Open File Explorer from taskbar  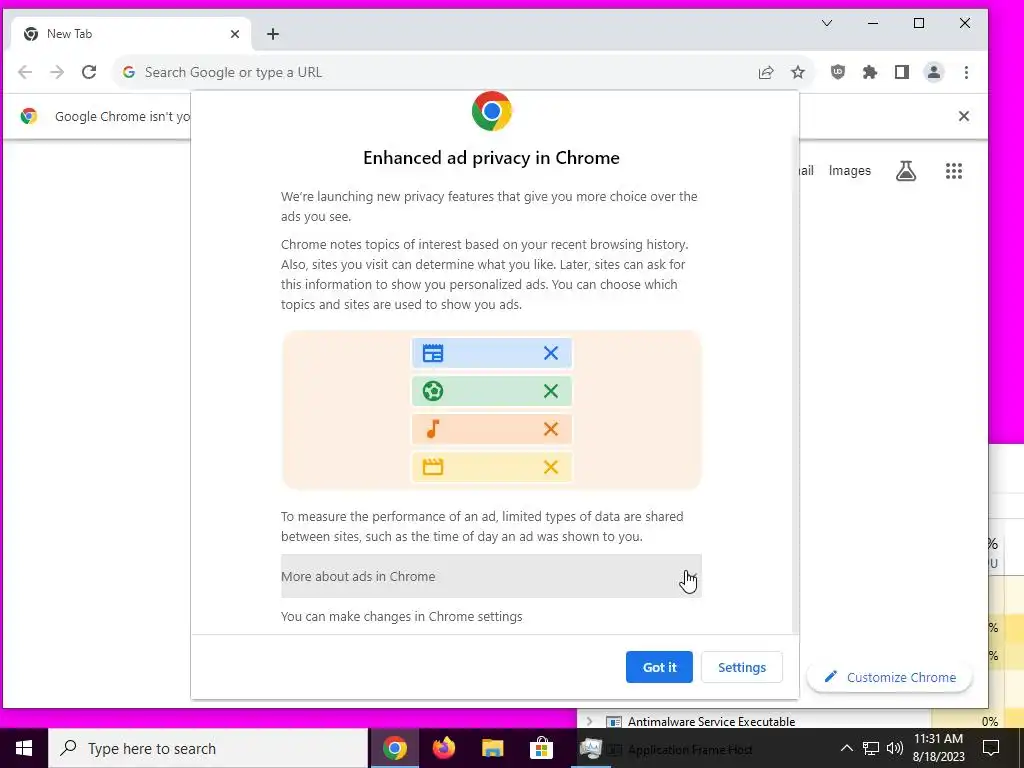pos(492,748)
